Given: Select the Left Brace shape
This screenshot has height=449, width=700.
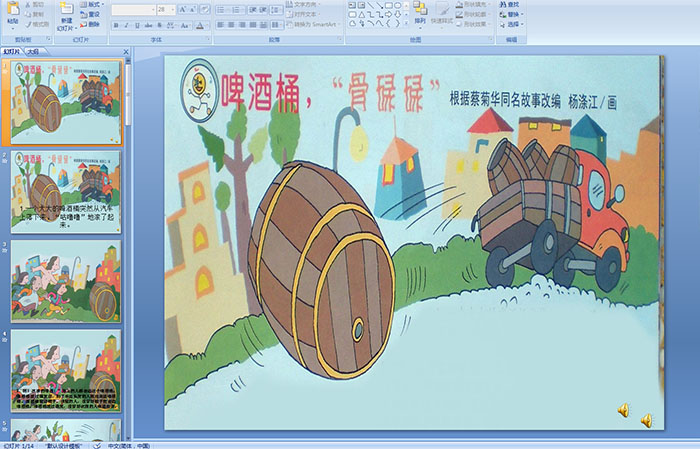Looking at the screenshot, I should pos(388,23).
